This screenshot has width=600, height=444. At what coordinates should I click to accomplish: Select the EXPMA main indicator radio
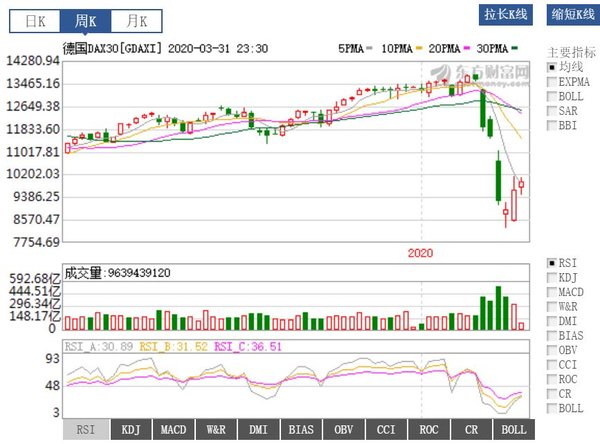[552, 82]
